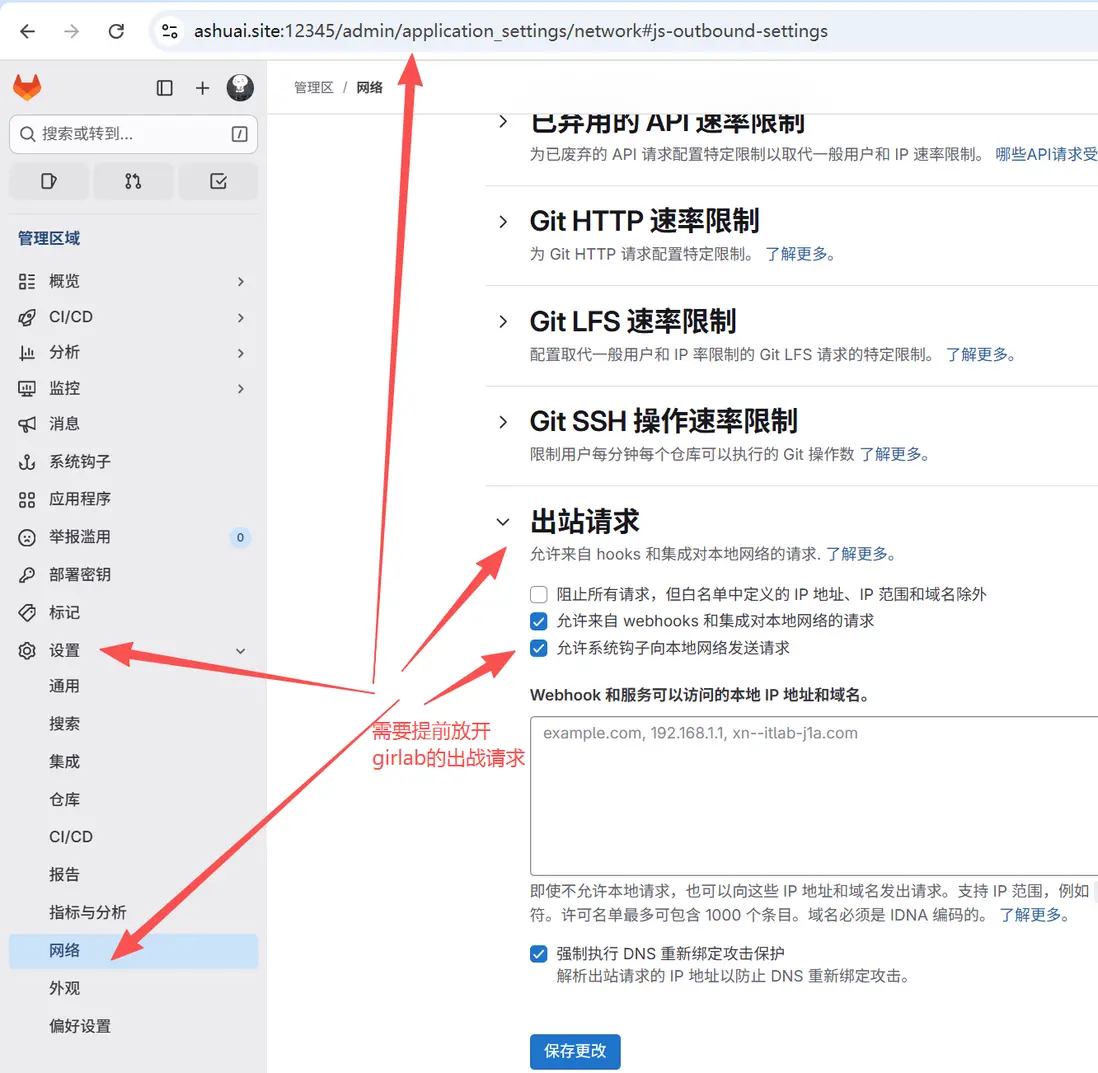Click the 管理区域 sidebar heading
1098x1073 pixels.
(x=49, y=239)
